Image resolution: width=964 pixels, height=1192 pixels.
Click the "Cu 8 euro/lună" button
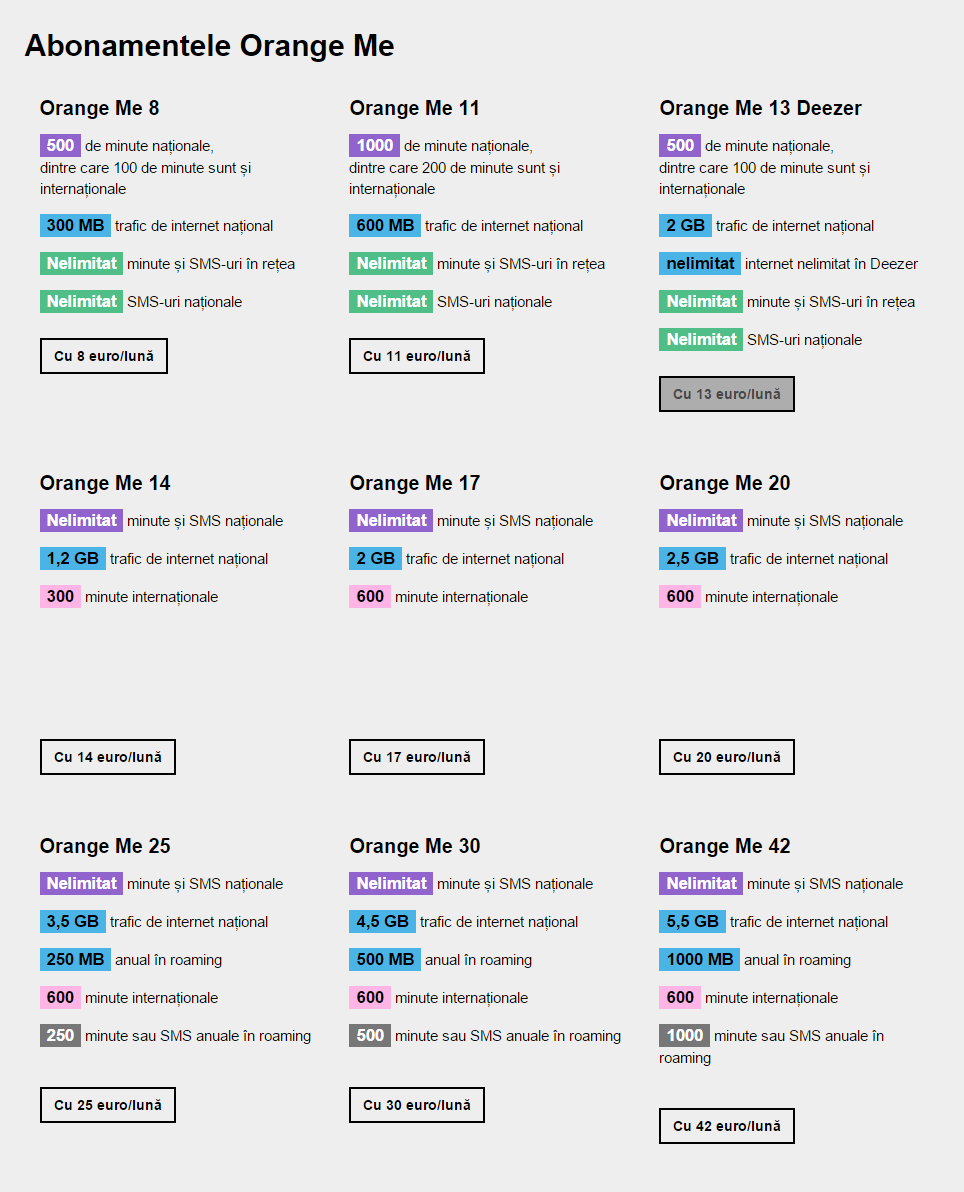point(104,356)
